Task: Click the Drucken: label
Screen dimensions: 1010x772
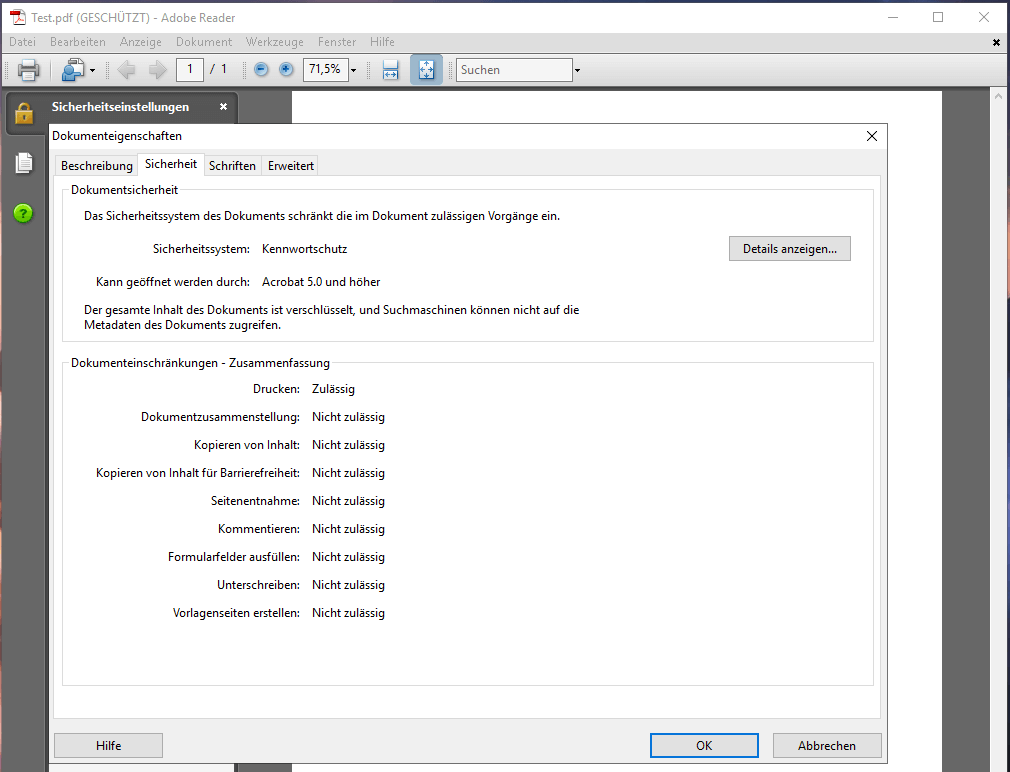Action: (x=276, y=389)
